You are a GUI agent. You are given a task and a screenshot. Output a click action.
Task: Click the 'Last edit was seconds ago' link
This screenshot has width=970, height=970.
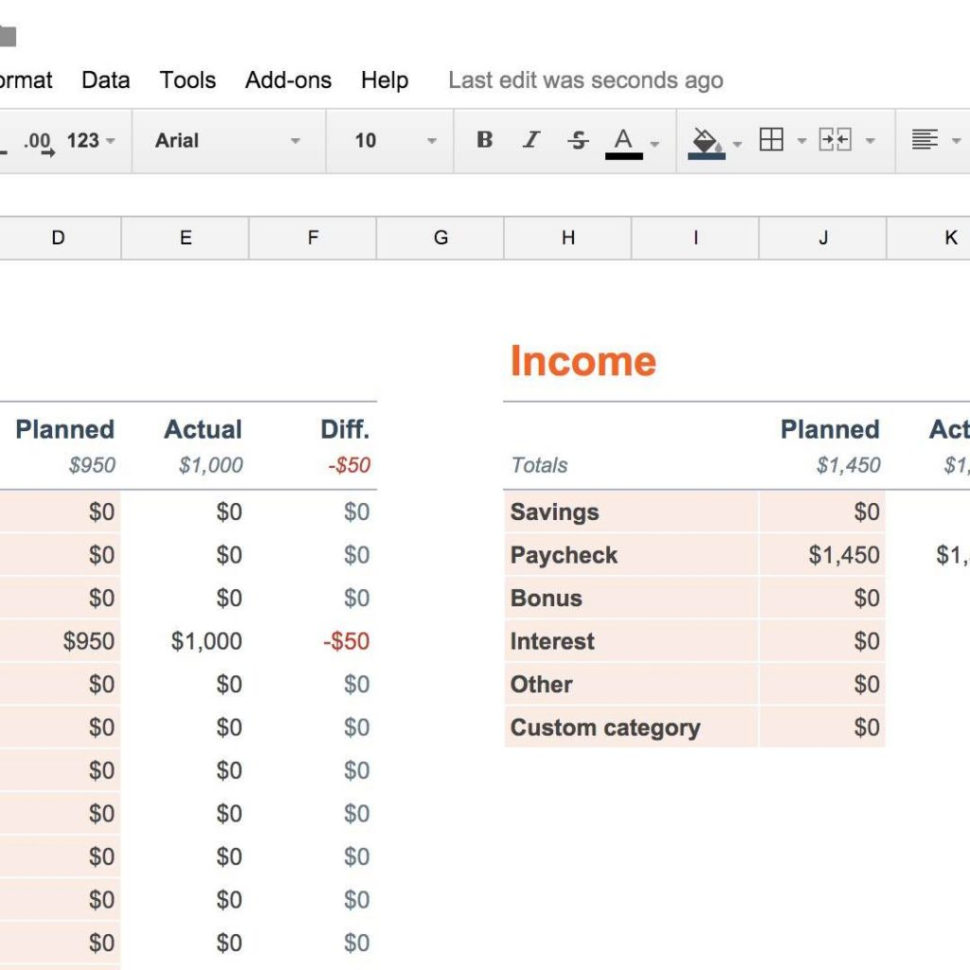click(585, 80)
